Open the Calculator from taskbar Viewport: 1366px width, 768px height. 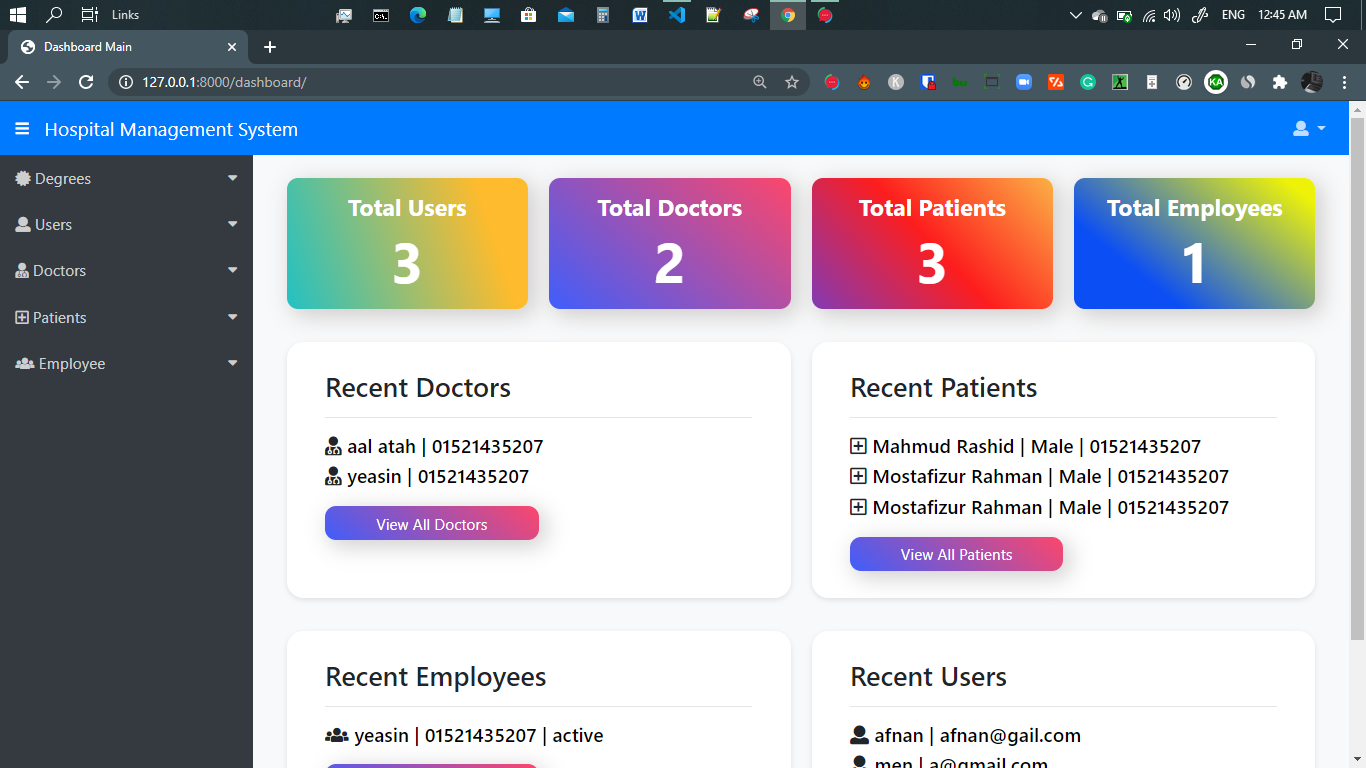pyautogui.click(x=603, y=15)
